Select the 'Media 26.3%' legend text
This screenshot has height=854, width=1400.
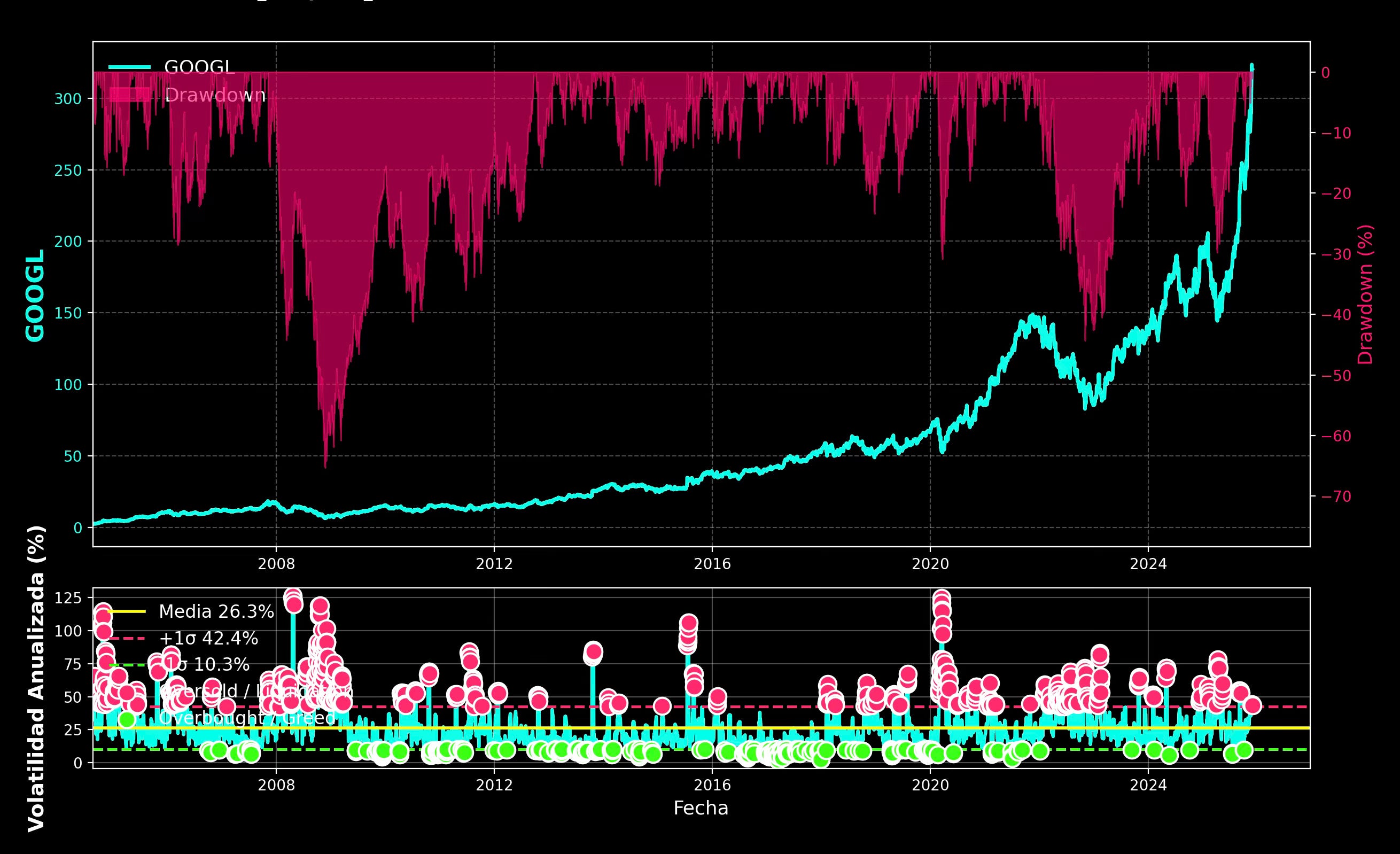coord(216,612)
